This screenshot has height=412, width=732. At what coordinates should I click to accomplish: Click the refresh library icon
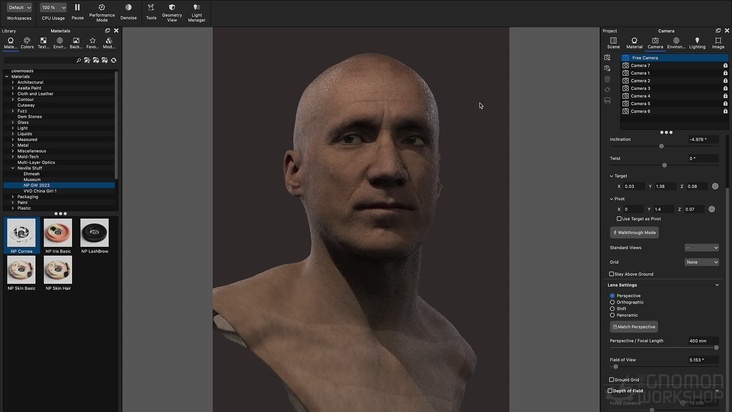[113, 60]
